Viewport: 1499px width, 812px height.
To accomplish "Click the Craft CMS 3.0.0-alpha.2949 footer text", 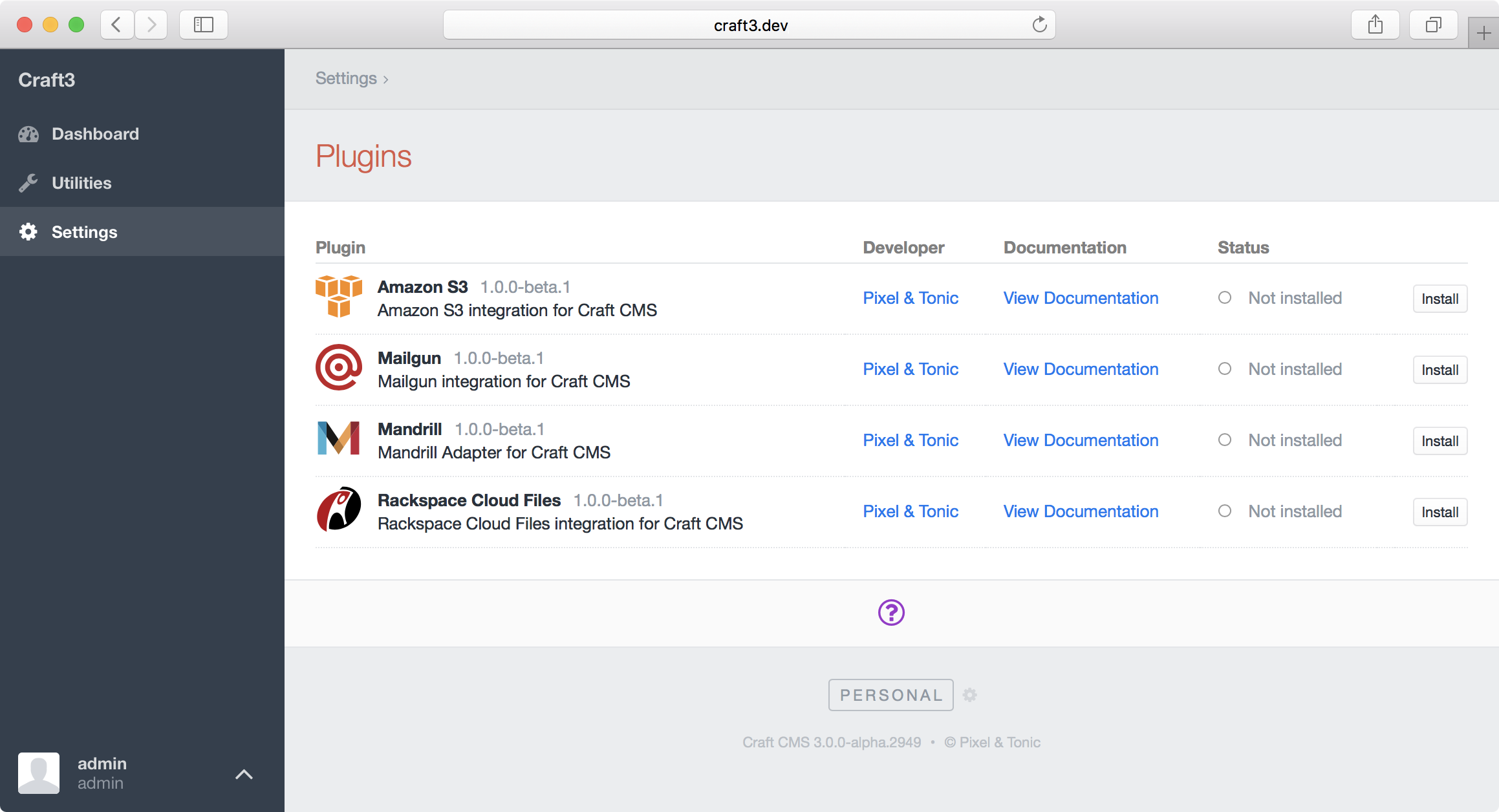I will (832, 742).
